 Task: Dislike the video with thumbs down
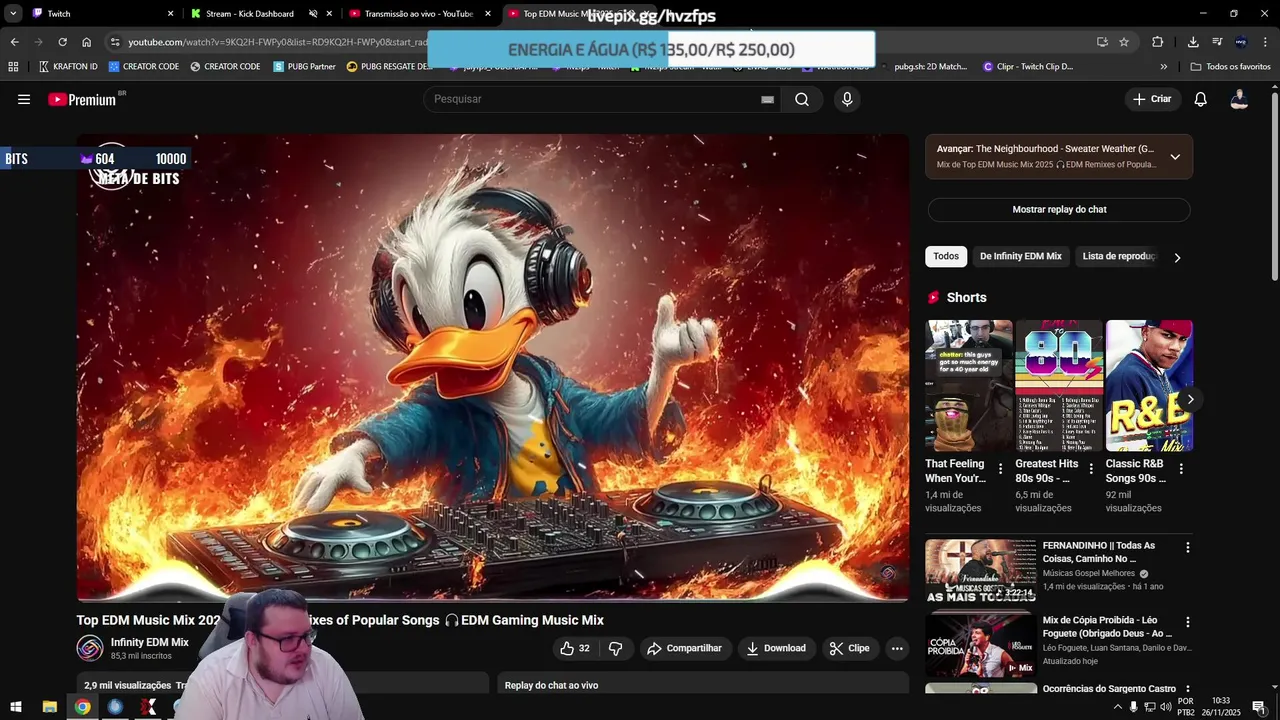[x=616, y=648]
